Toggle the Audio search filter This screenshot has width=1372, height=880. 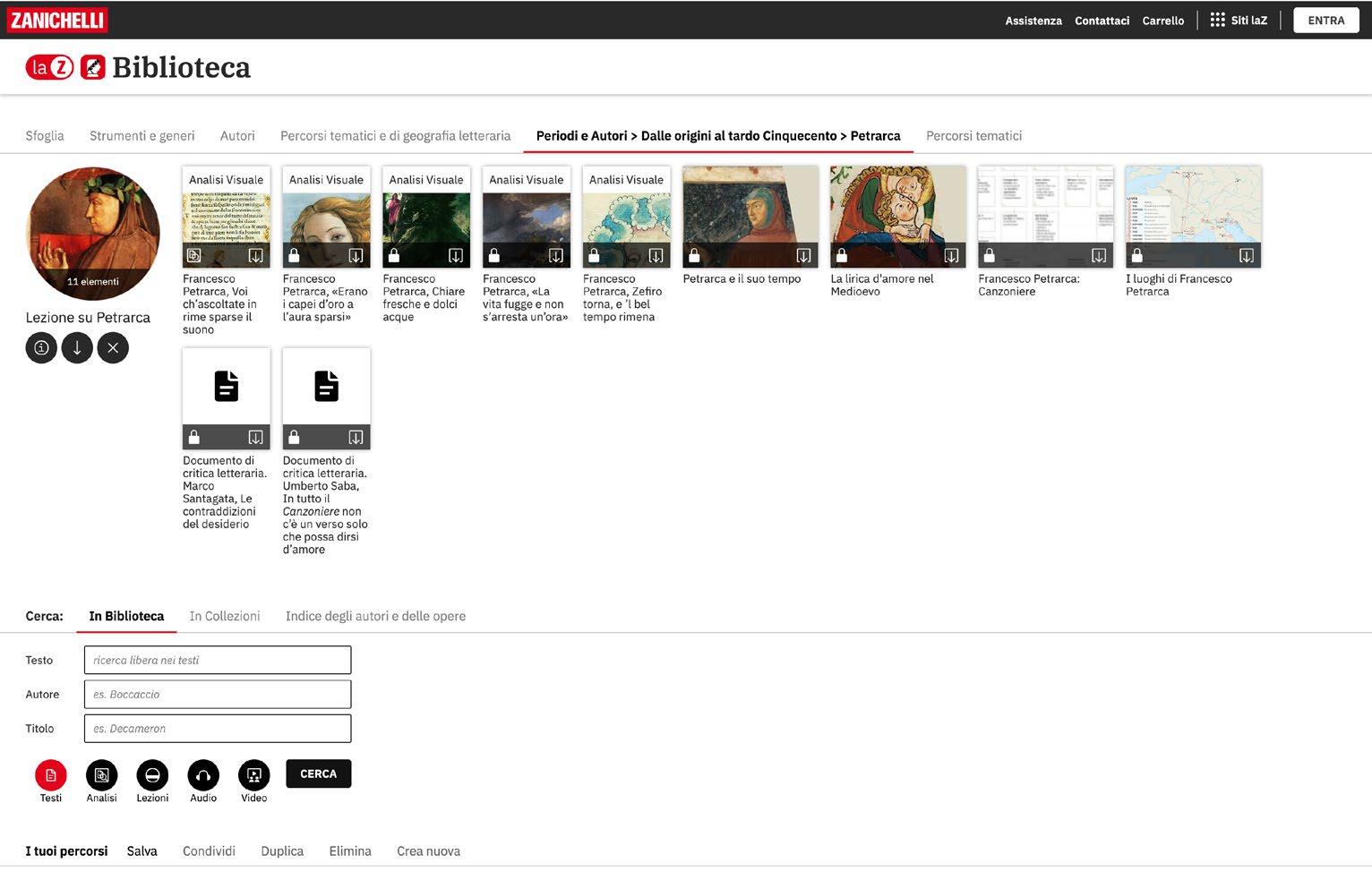coord(203,775)
